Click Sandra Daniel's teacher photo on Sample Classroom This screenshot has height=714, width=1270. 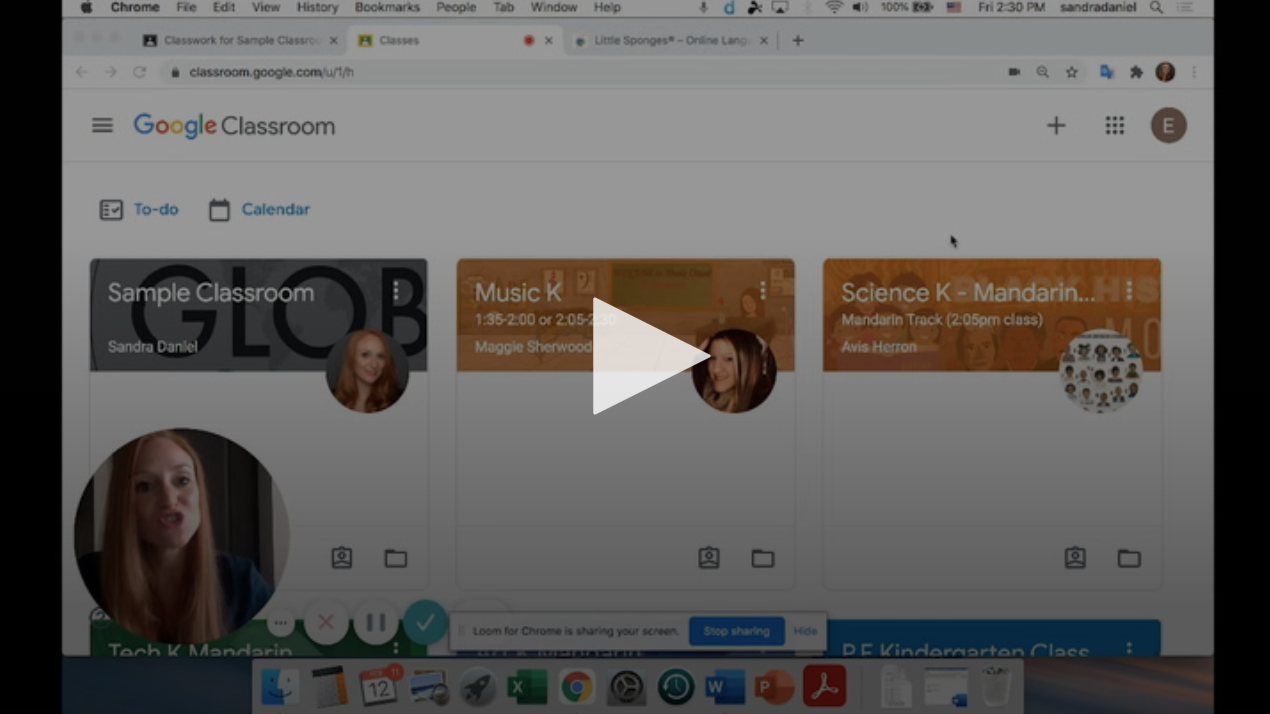coord(367,371)
